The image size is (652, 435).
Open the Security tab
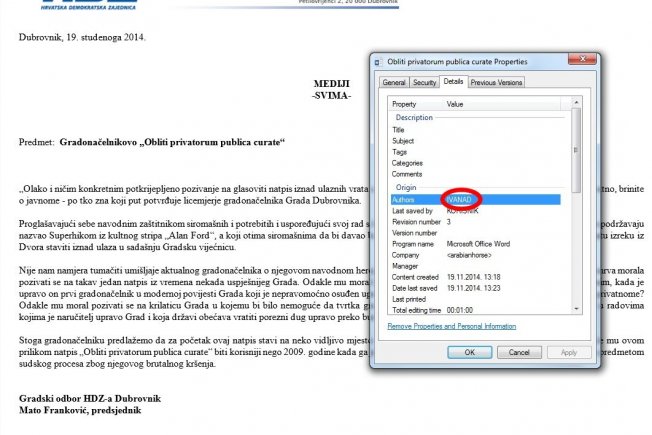click(424, 82)
